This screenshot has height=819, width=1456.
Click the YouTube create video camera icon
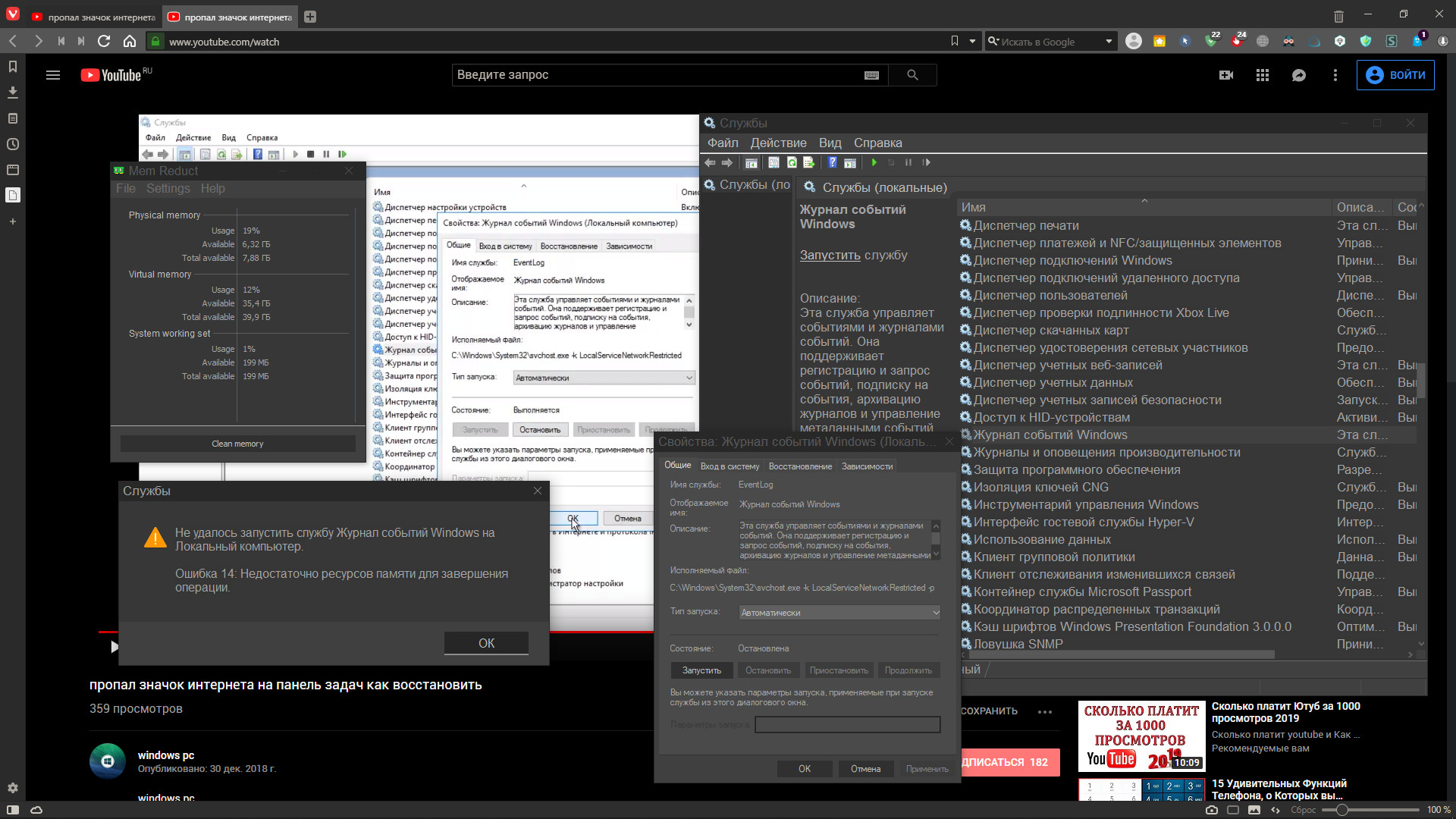click(x=1226, y=75)
